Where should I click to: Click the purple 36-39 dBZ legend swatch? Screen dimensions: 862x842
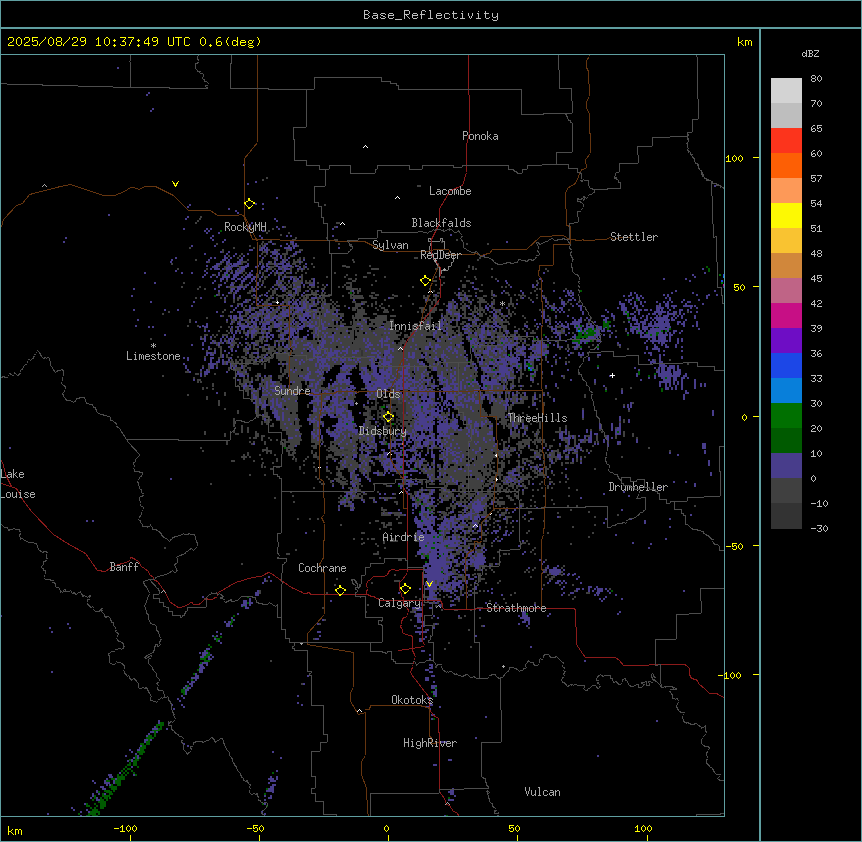[x=786, y=340]
